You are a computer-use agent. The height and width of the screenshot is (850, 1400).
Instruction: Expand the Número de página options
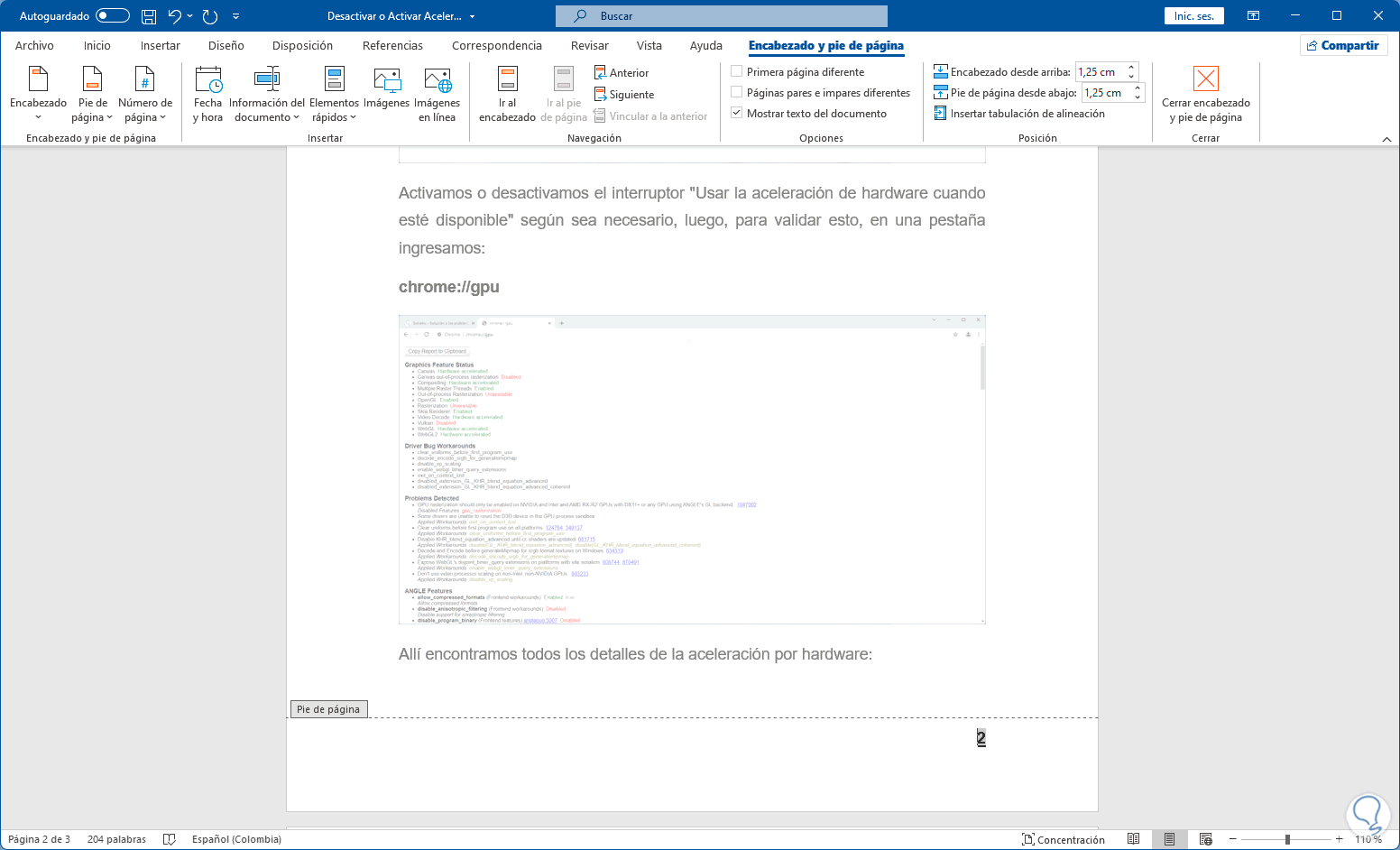145,93
